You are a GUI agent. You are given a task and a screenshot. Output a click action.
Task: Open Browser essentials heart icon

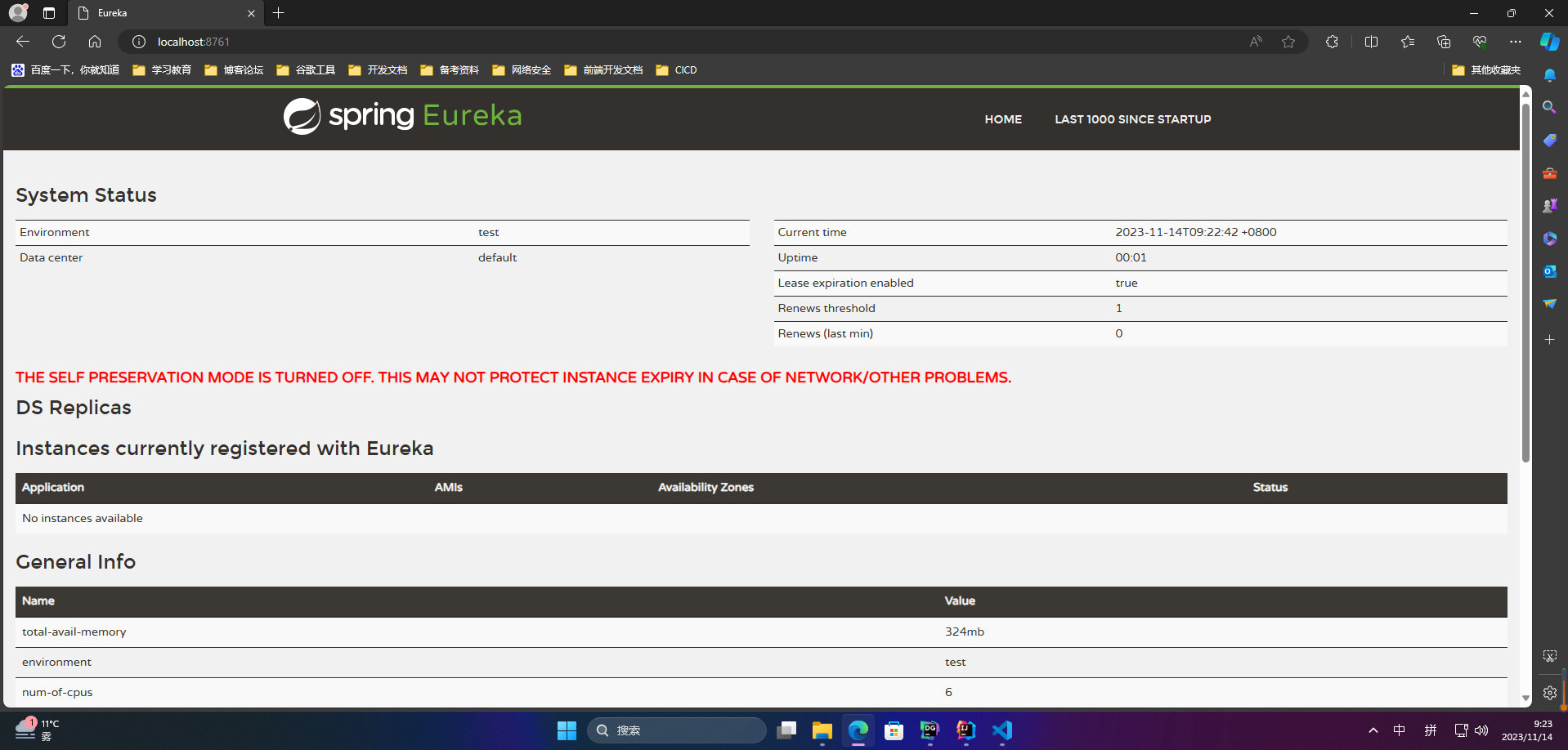pyautogui.click(x=1479, y=42)
